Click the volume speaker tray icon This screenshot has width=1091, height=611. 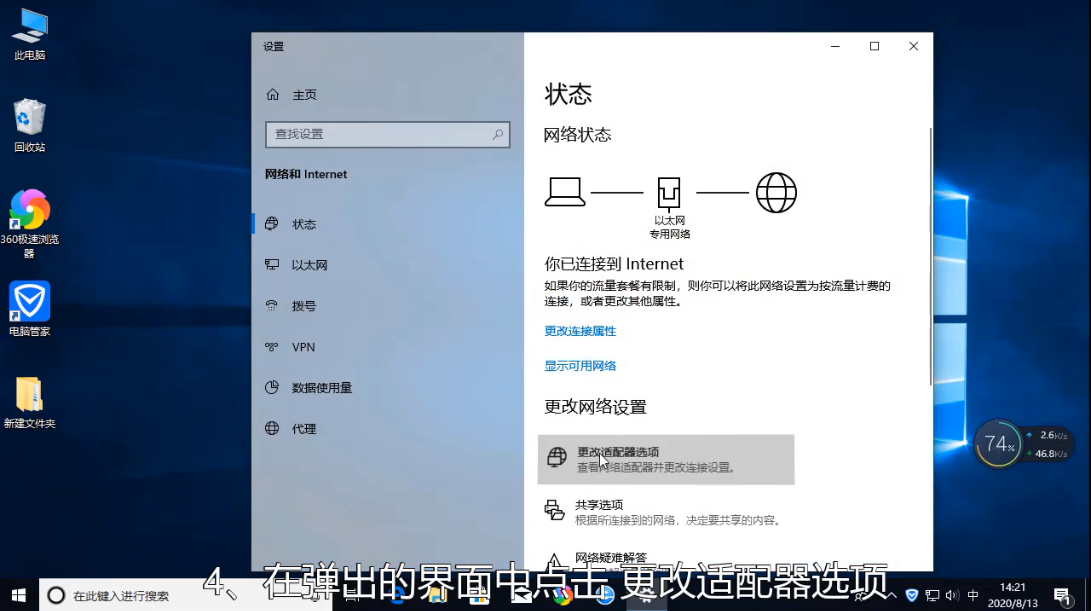952,596
